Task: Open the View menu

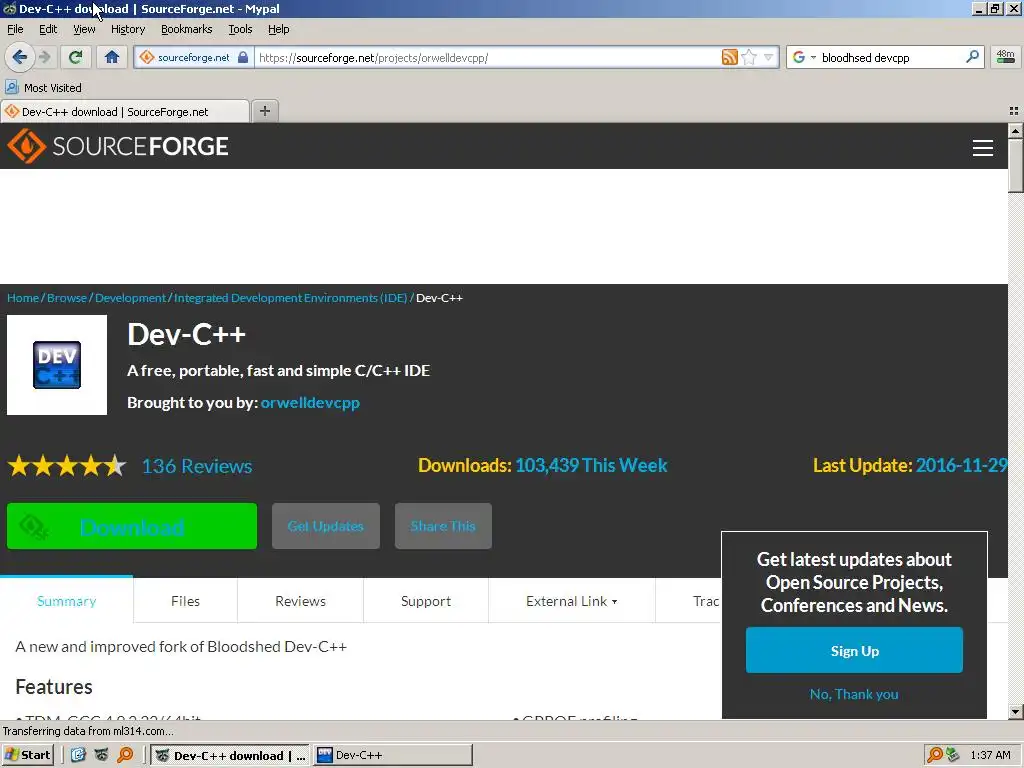Action: click(84, 29)
